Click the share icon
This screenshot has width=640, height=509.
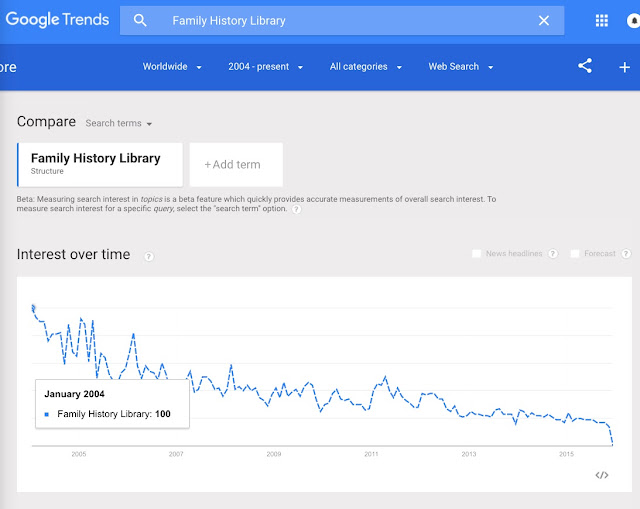585,66
